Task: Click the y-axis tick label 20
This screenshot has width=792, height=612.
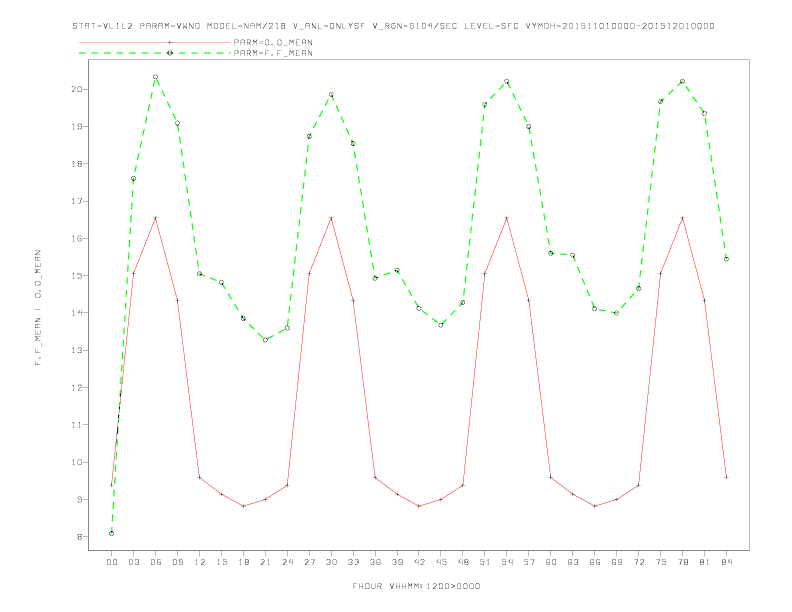Action: point(76,89)
